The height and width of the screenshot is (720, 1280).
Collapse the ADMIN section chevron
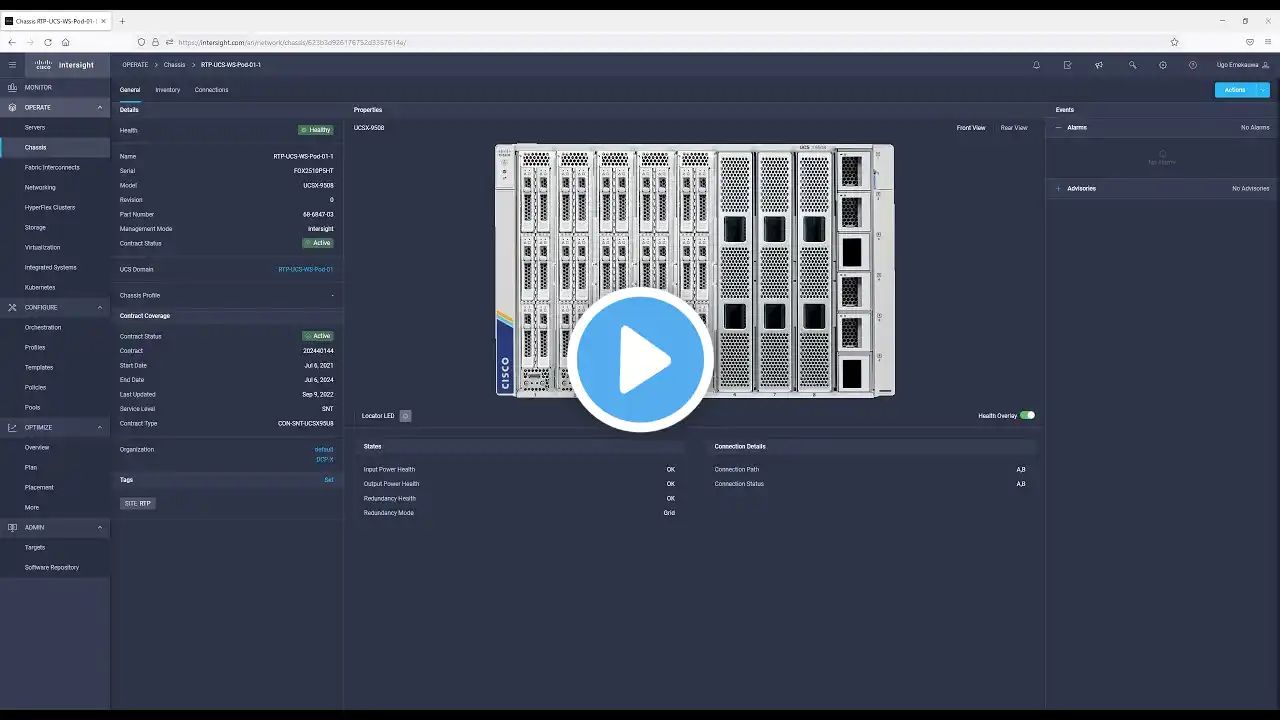[99, 527]
